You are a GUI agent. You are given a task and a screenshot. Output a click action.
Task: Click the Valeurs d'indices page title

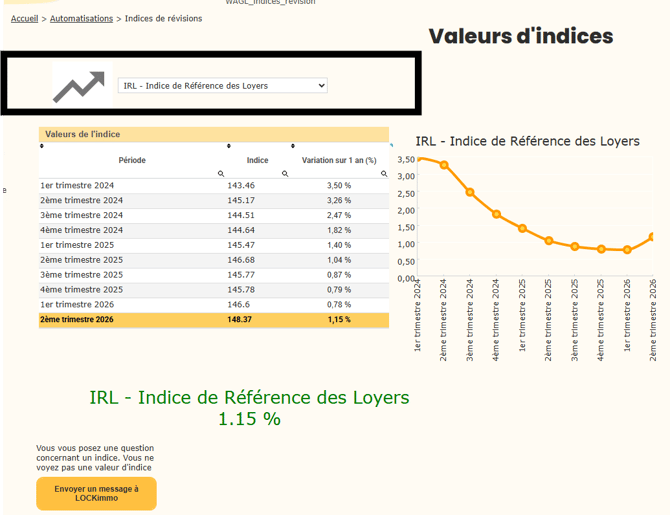[521, 36]
